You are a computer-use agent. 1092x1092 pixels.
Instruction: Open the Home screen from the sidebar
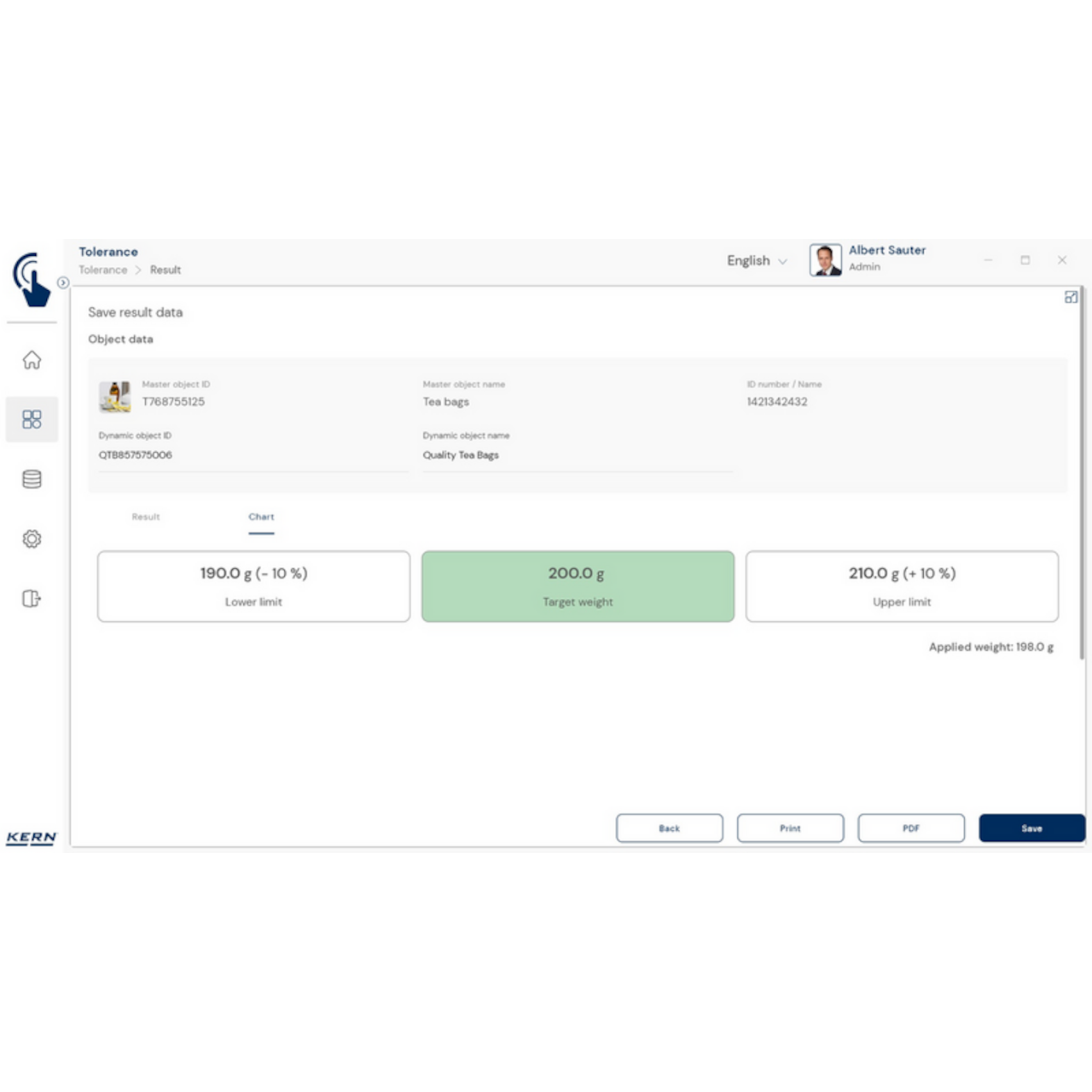(32, 360)
